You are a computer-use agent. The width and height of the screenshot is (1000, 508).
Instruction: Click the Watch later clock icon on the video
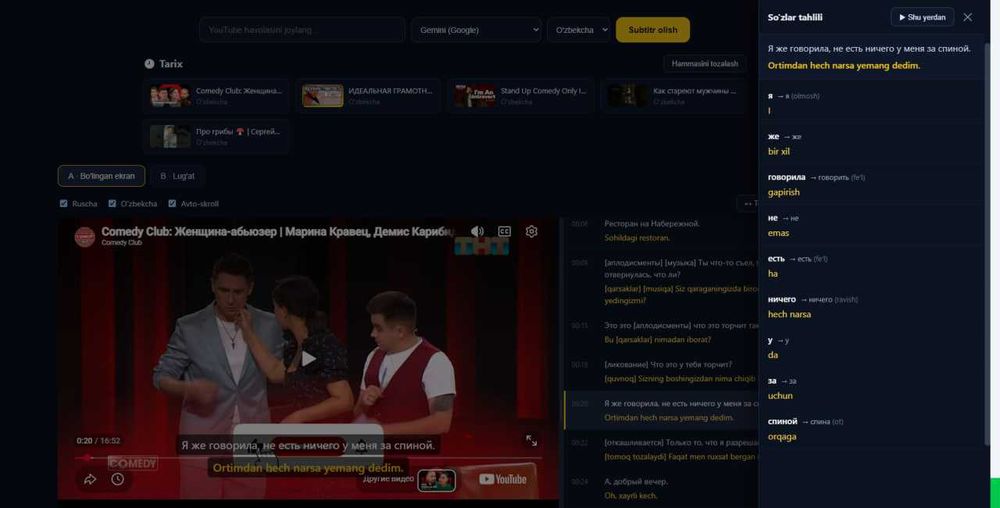pyautogui.click(x=117, y=479)
